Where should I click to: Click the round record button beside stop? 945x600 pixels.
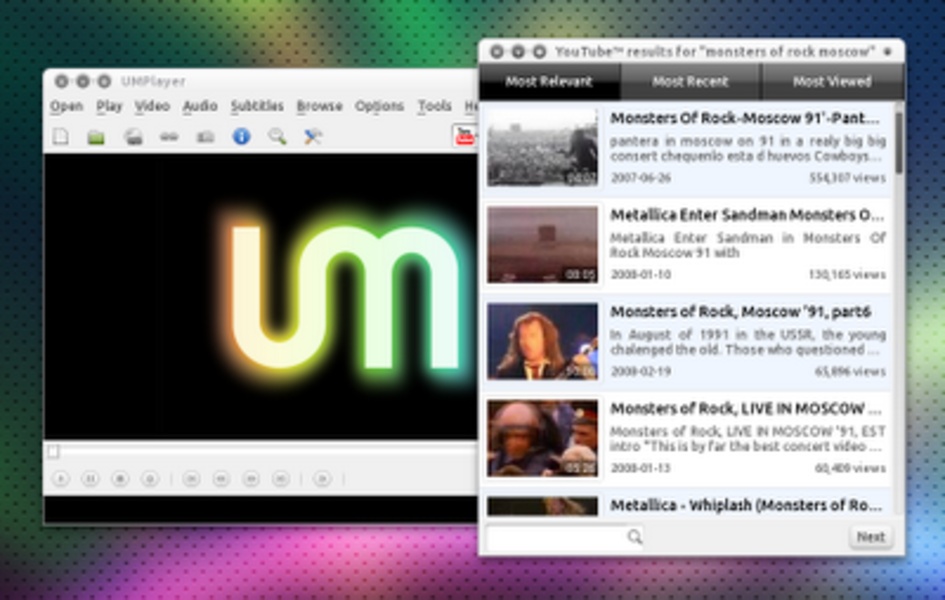(x=150, y=478)
